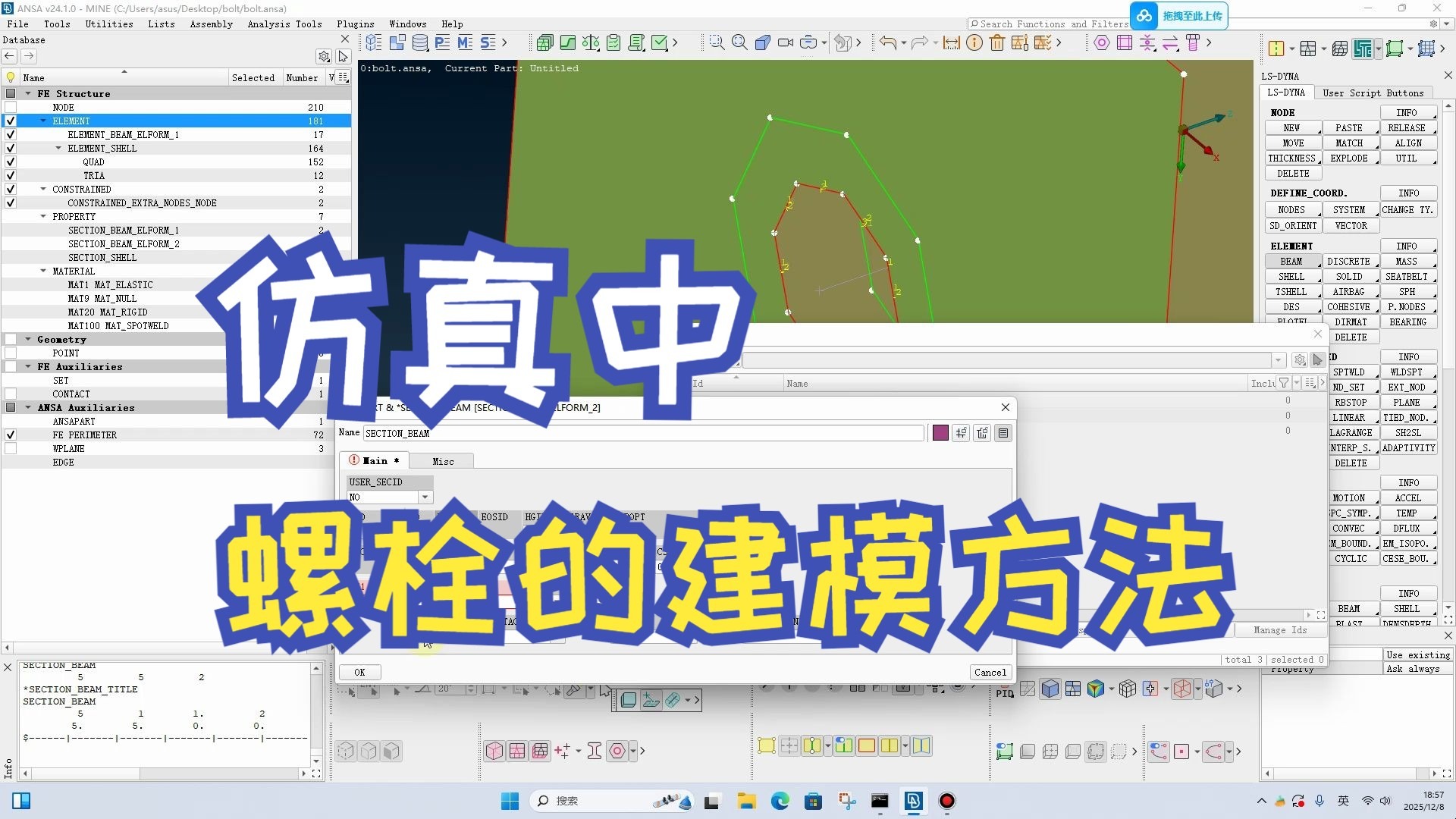Switch to the Misc tab
1456x819 pixels.
[443, 461]
